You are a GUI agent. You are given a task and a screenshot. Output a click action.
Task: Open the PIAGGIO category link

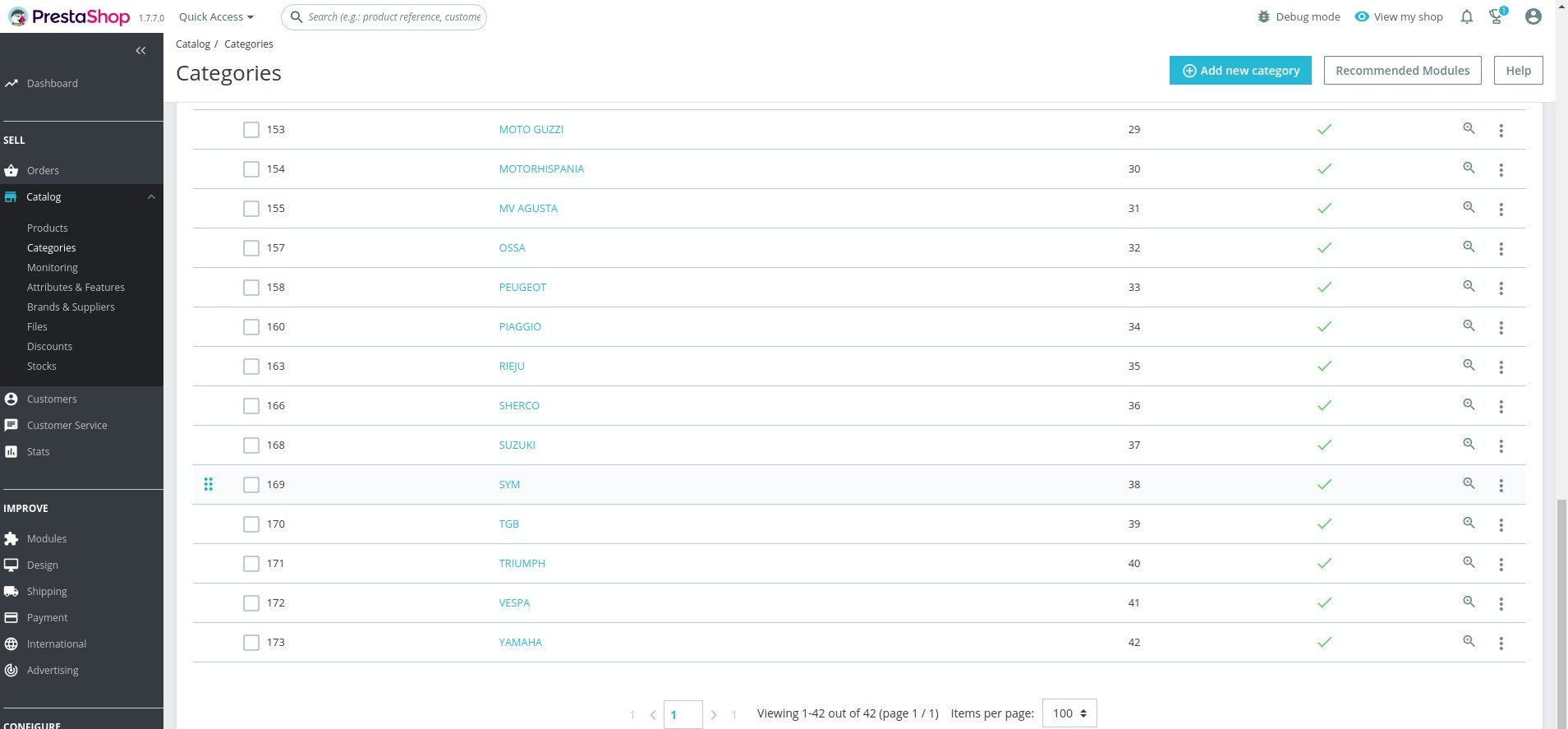520,326
